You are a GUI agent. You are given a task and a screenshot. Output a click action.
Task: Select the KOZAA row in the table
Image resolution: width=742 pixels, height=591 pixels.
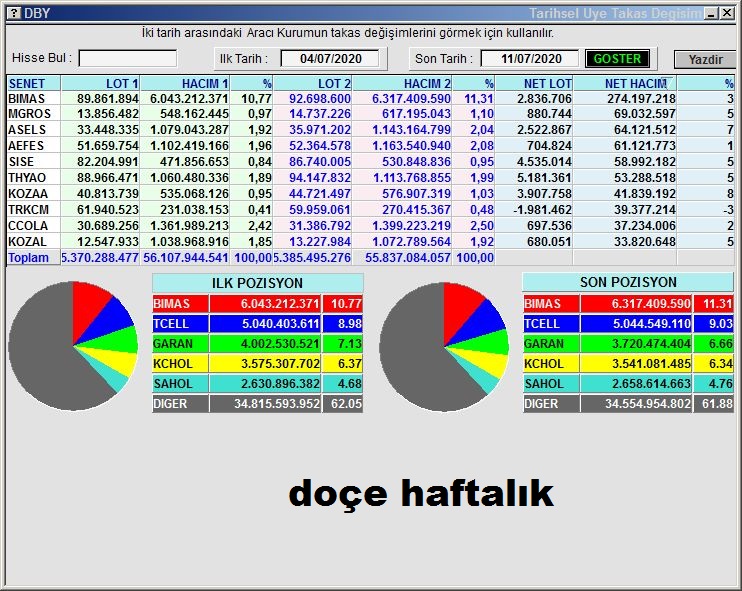tap(371, 194)
